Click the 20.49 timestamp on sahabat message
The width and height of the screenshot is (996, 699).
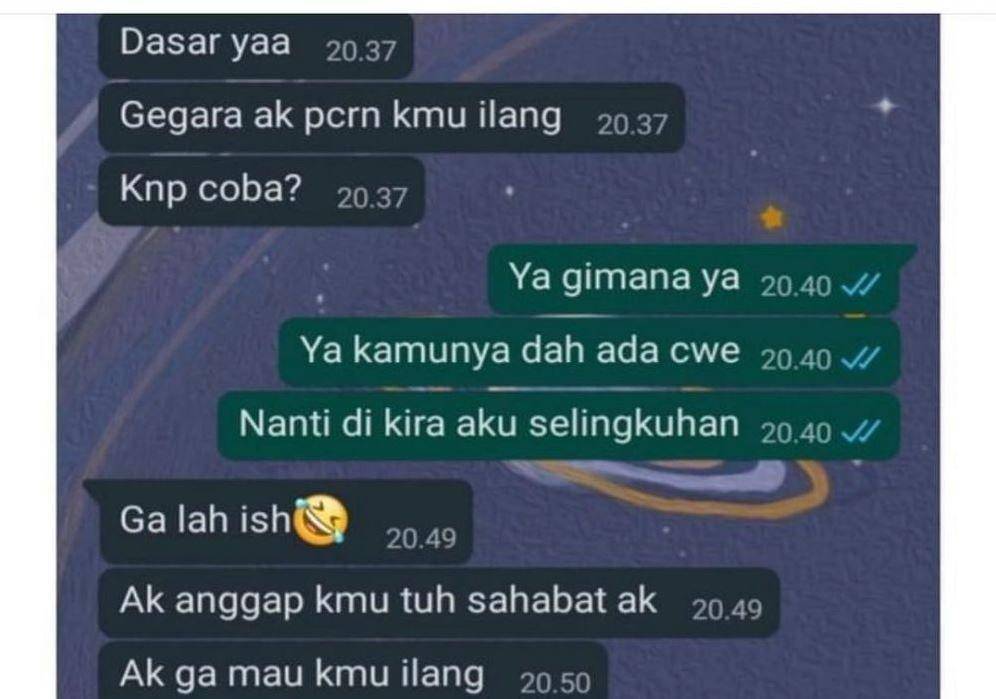[x=727, y=610]
